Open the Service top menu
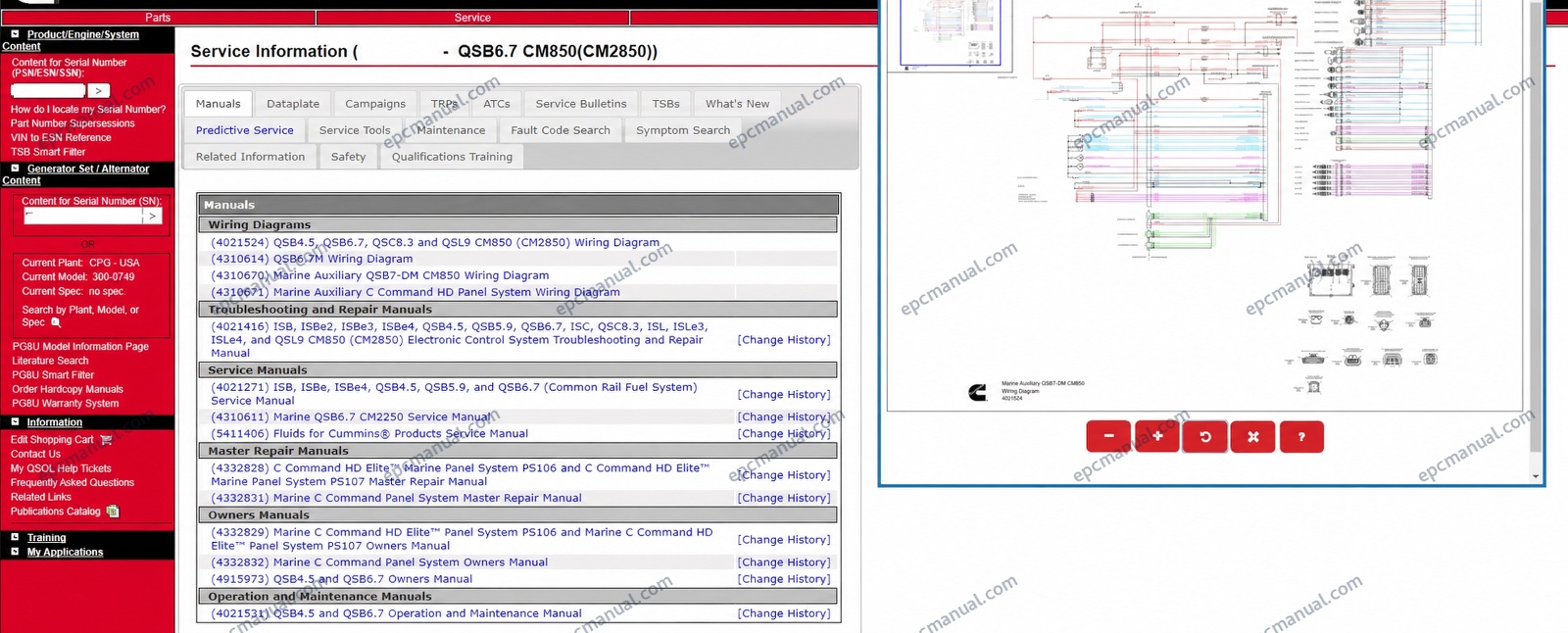The image size is (1568, 633). click(x=472, y=18)
